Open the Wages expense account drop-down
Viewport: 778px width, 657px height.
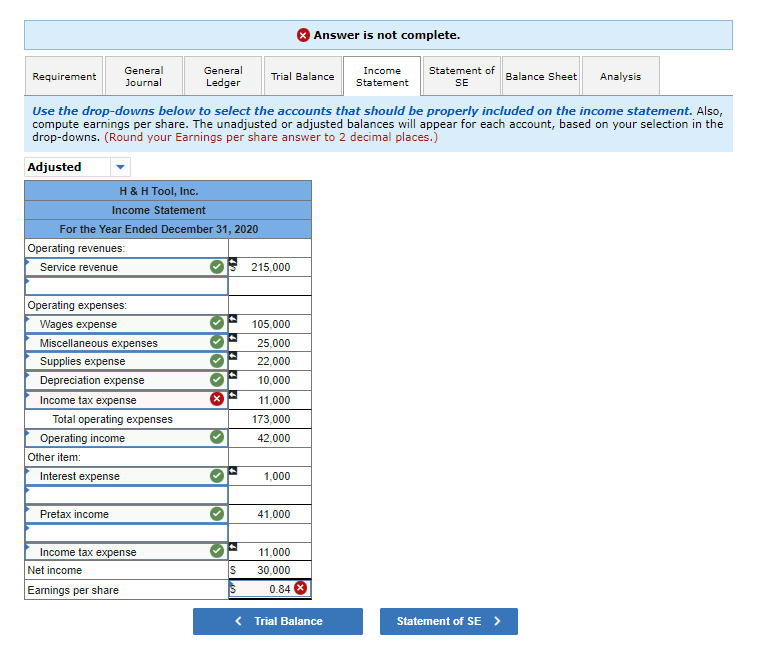[127, 324]
